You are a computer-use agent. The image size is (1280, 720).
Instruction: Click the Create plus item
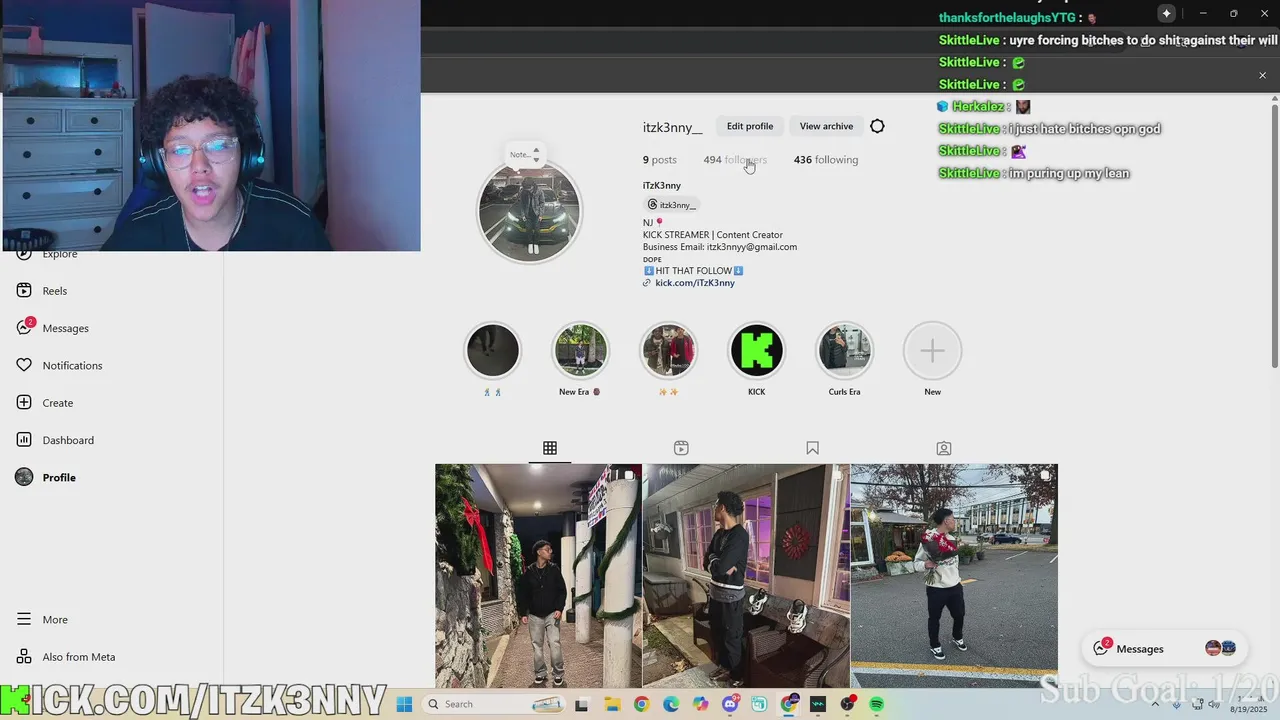(x=45, y=403)
